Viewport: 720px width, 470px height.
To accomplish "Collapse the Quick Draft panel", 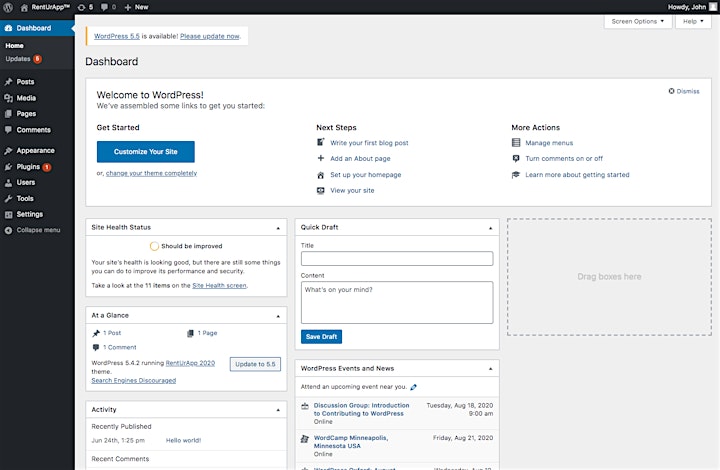I will (490, 228).
